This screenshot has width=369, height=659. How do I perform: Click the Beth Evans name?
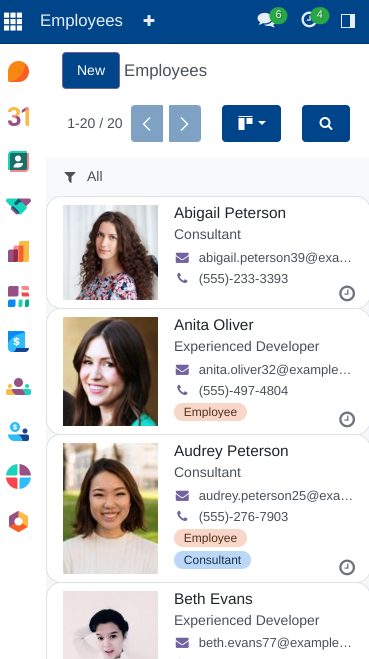(x=213, y=599)
